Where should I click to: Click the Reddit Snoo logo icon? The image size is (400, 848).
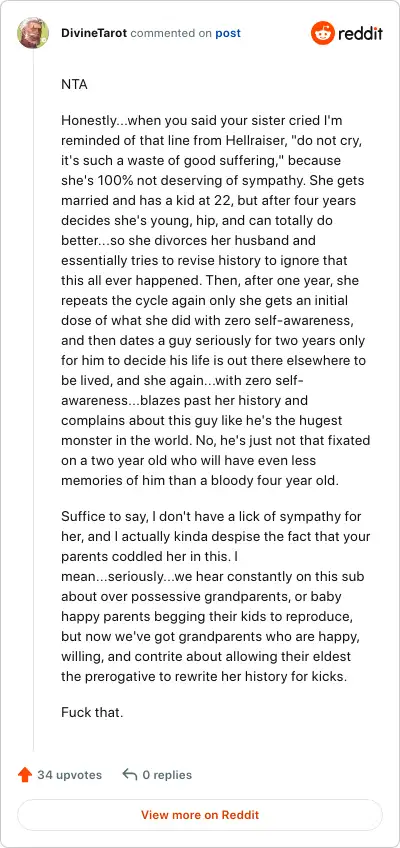click(x=323, y=33)
